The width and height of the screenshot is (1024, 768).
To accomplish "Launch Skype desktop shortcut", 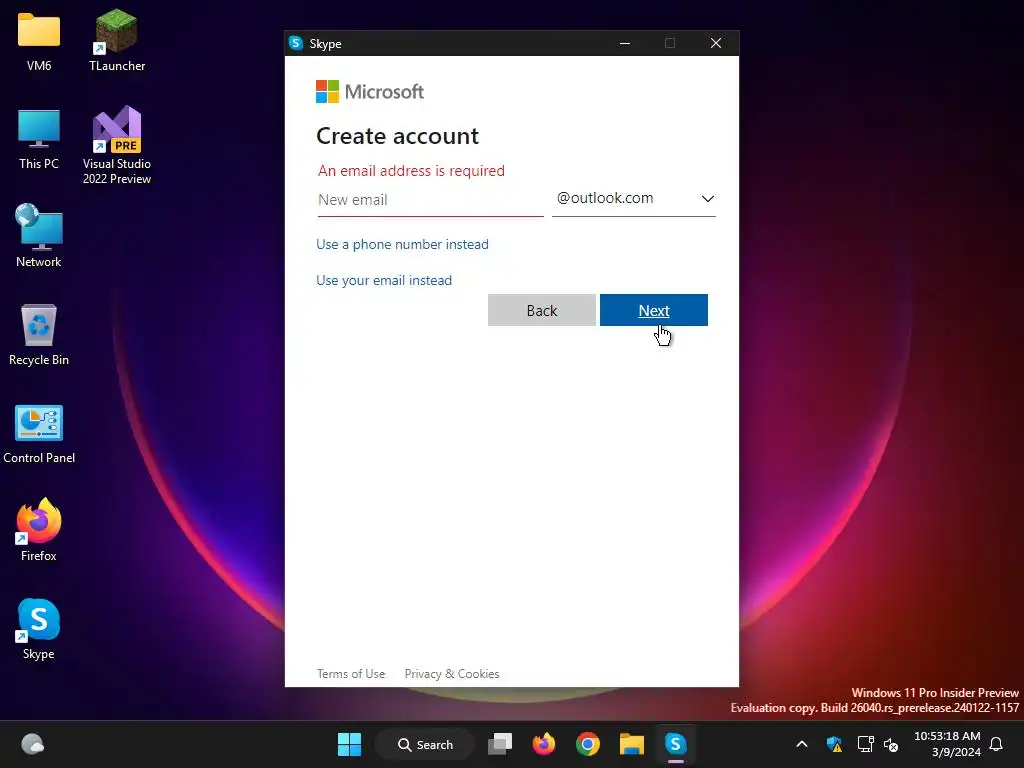I will coord(39,629).
